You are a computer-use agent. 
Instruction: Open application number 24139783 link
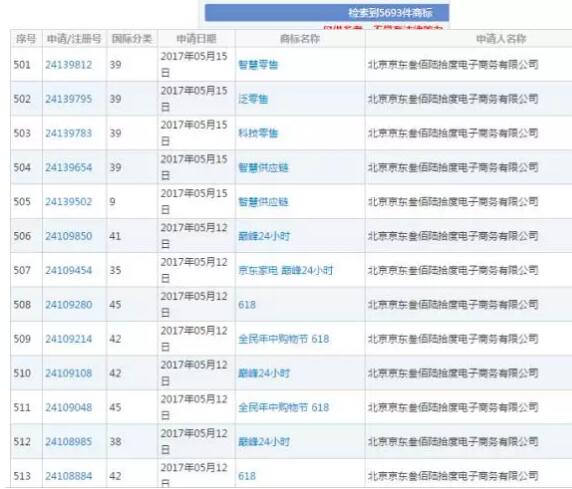point(69,133)
